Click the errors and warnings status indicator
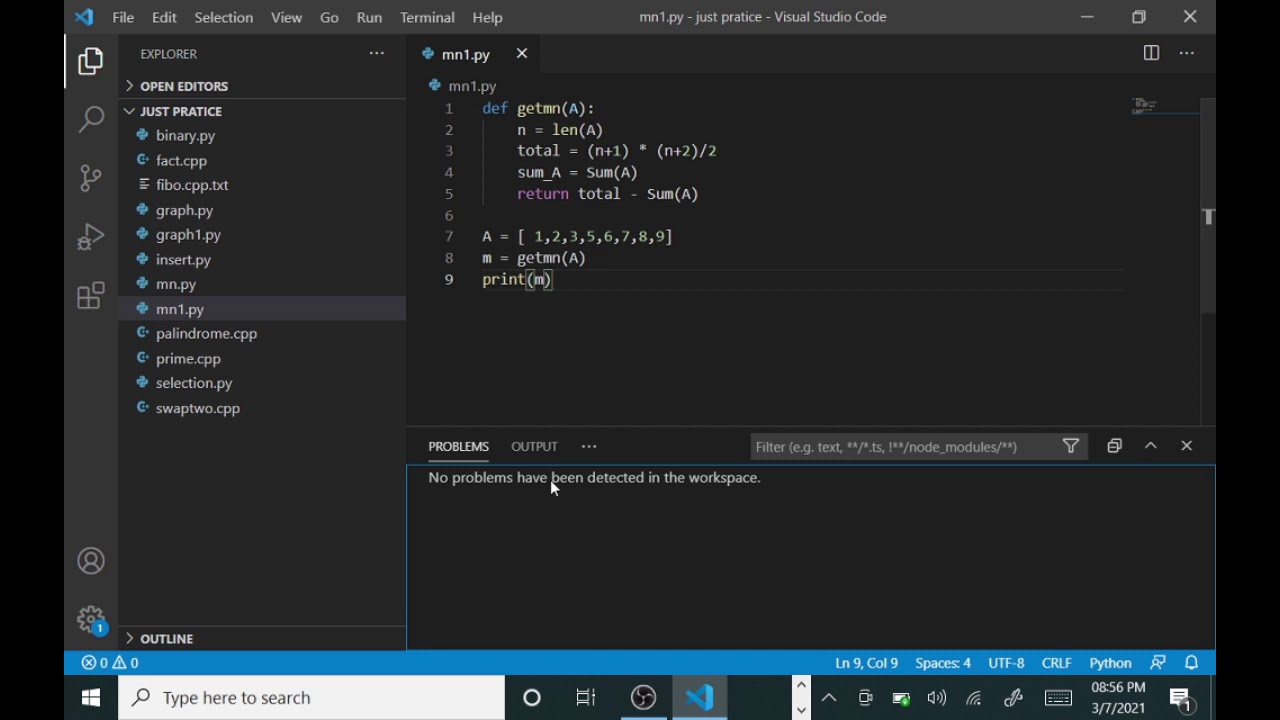The height and width of the screenshot is (720, 1280). click(110, 663)
